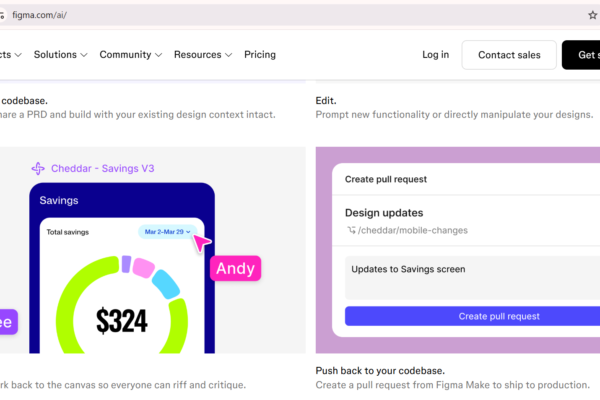Expand the Solutions menu
600x400 pixels.
click(60, 55)
